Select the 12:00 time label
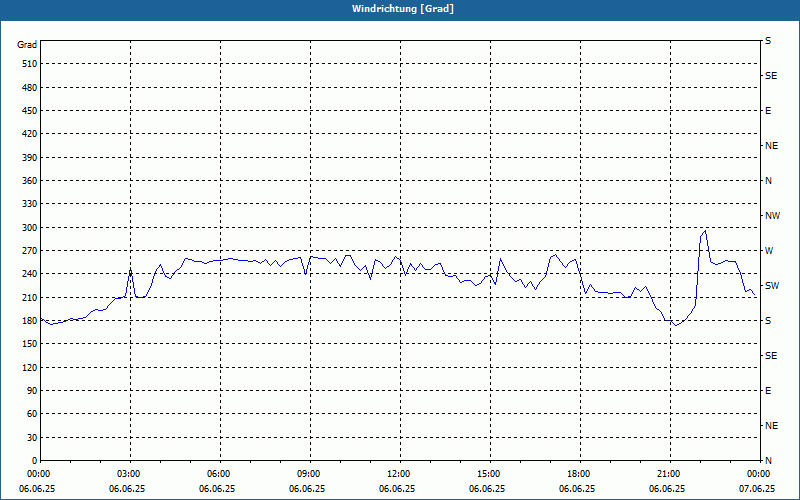The width and height of the screenshot is (800, 500). click(x=399, y=474)
